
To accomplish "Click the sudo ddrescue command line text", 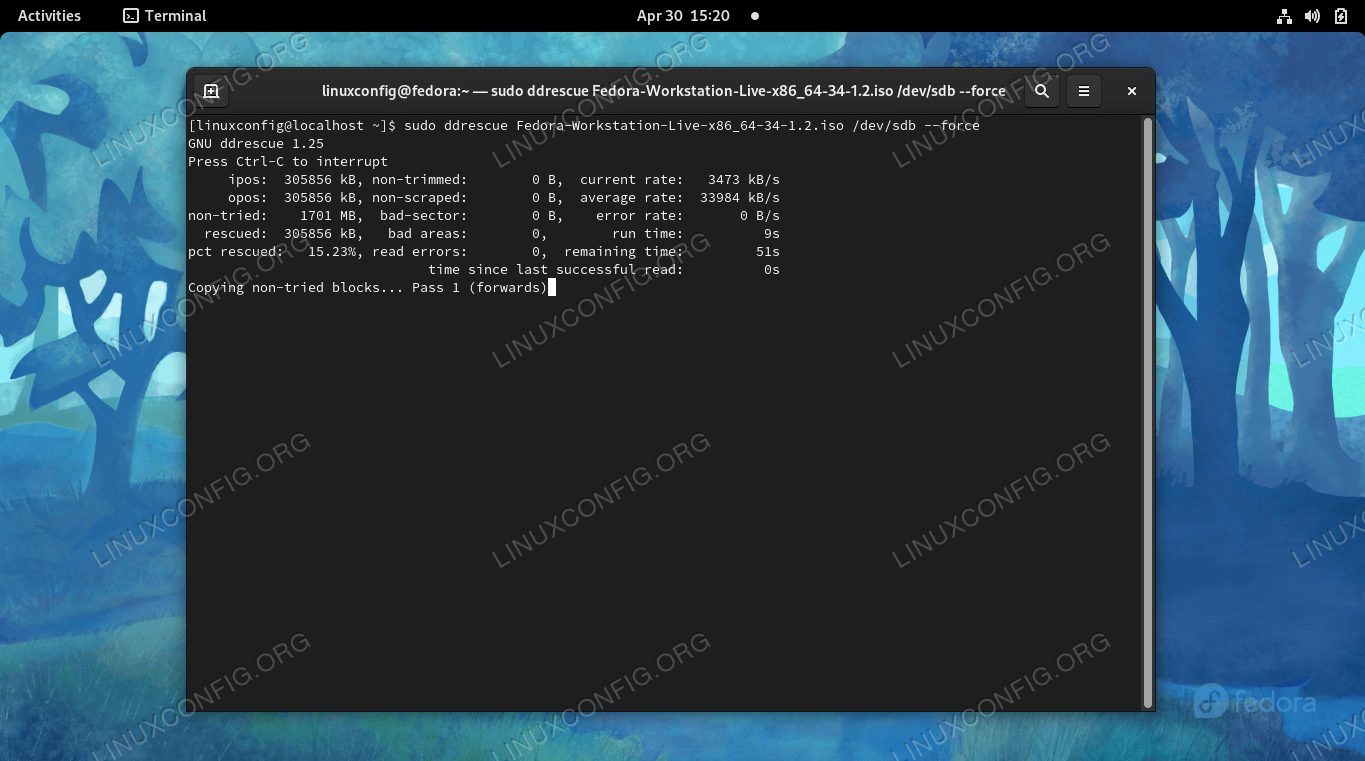I will point(691,126).
